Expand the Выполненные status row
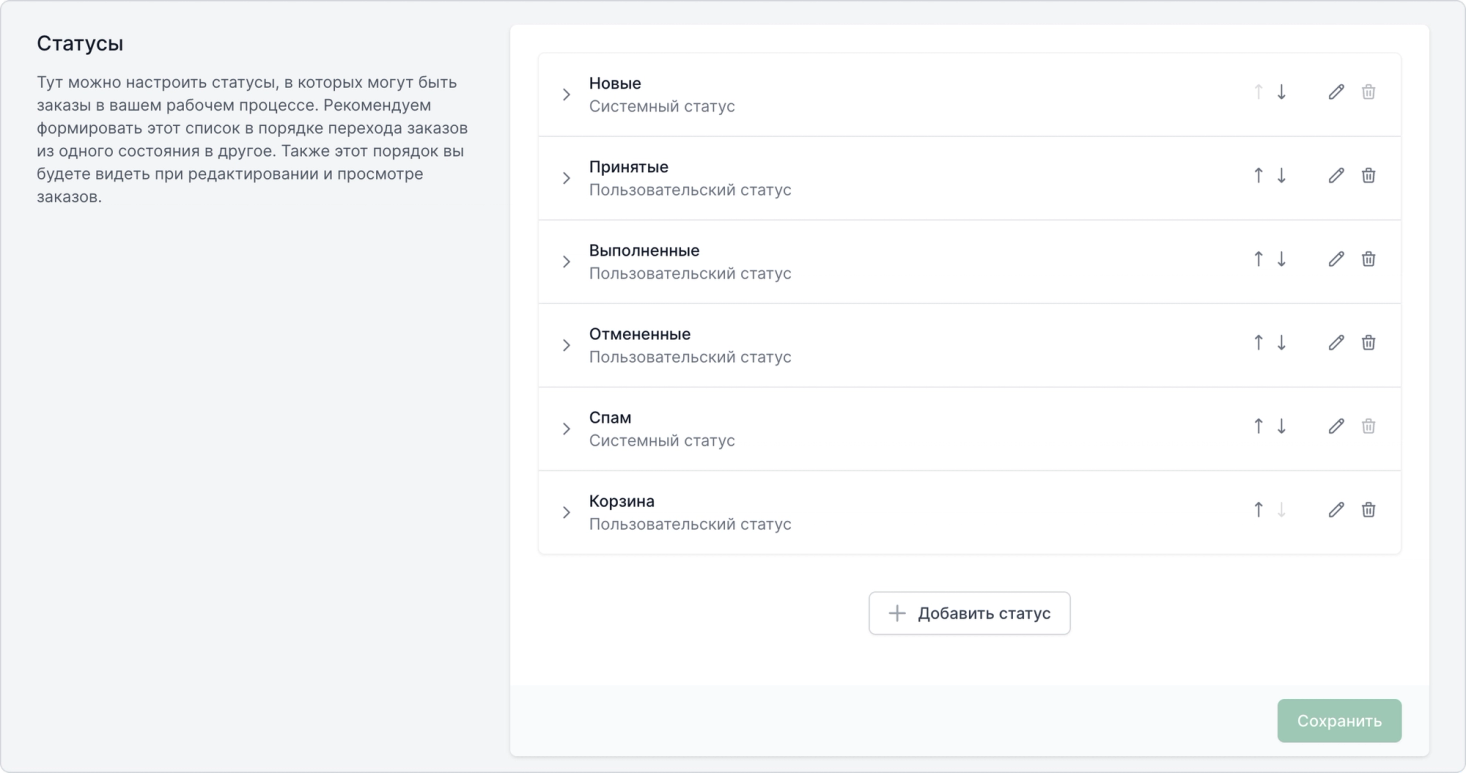 pyautogui.click(x=566, y=262)
